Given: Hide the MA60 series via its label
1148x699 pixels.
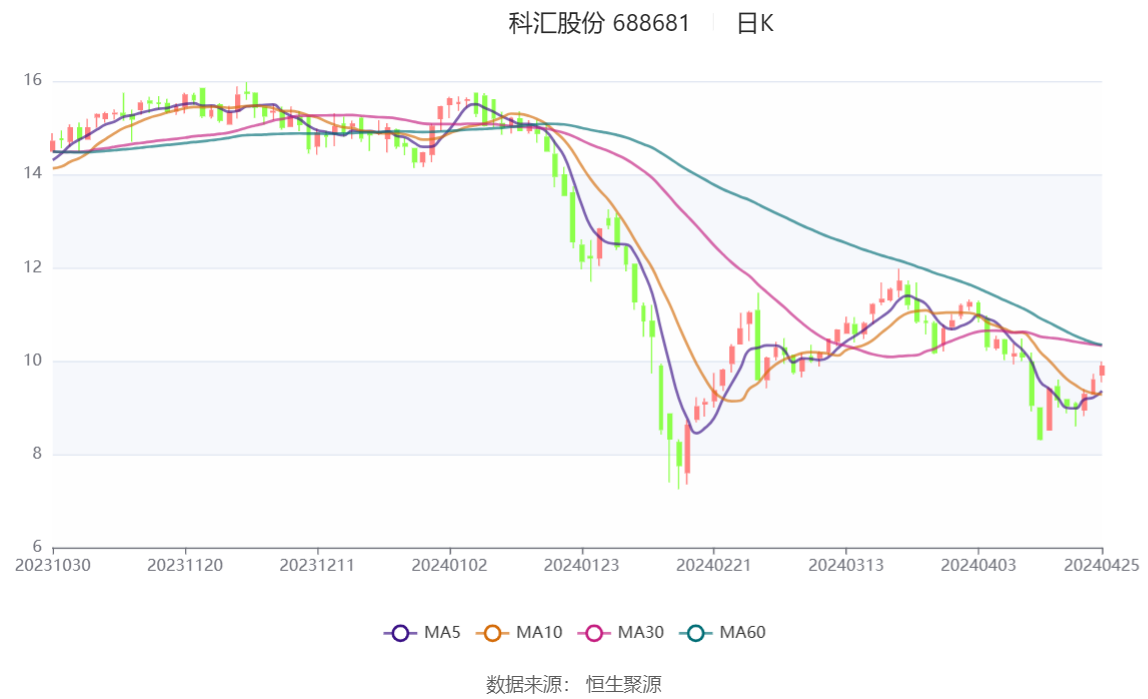Looking at the screenshot, I should click(x=742, y=632).
